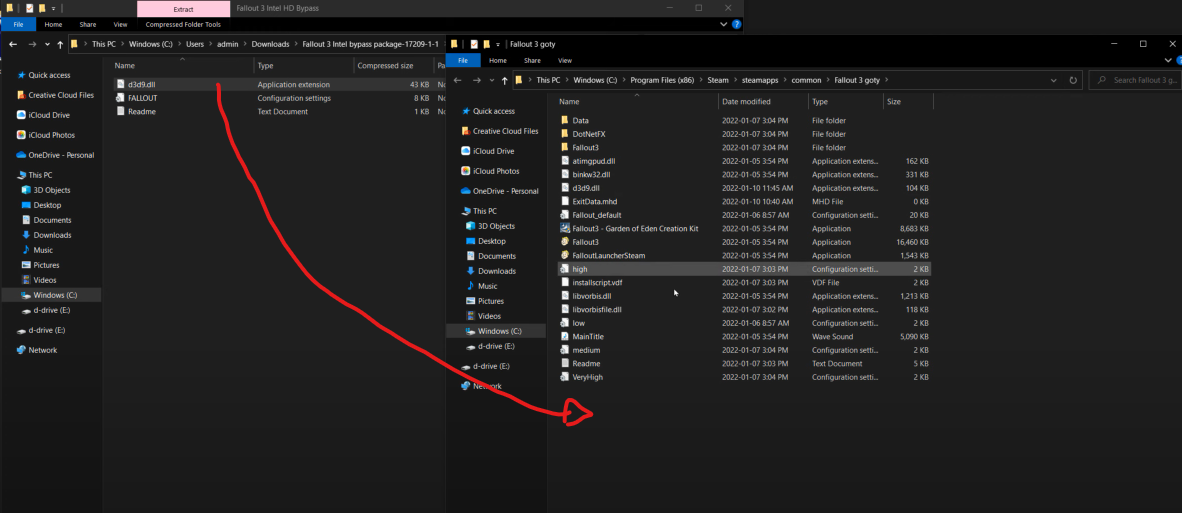1182x513 pixels.
Task: Click Steam breadcrumb in address bar
Action: pyautogui.click(x=718, y=80)
